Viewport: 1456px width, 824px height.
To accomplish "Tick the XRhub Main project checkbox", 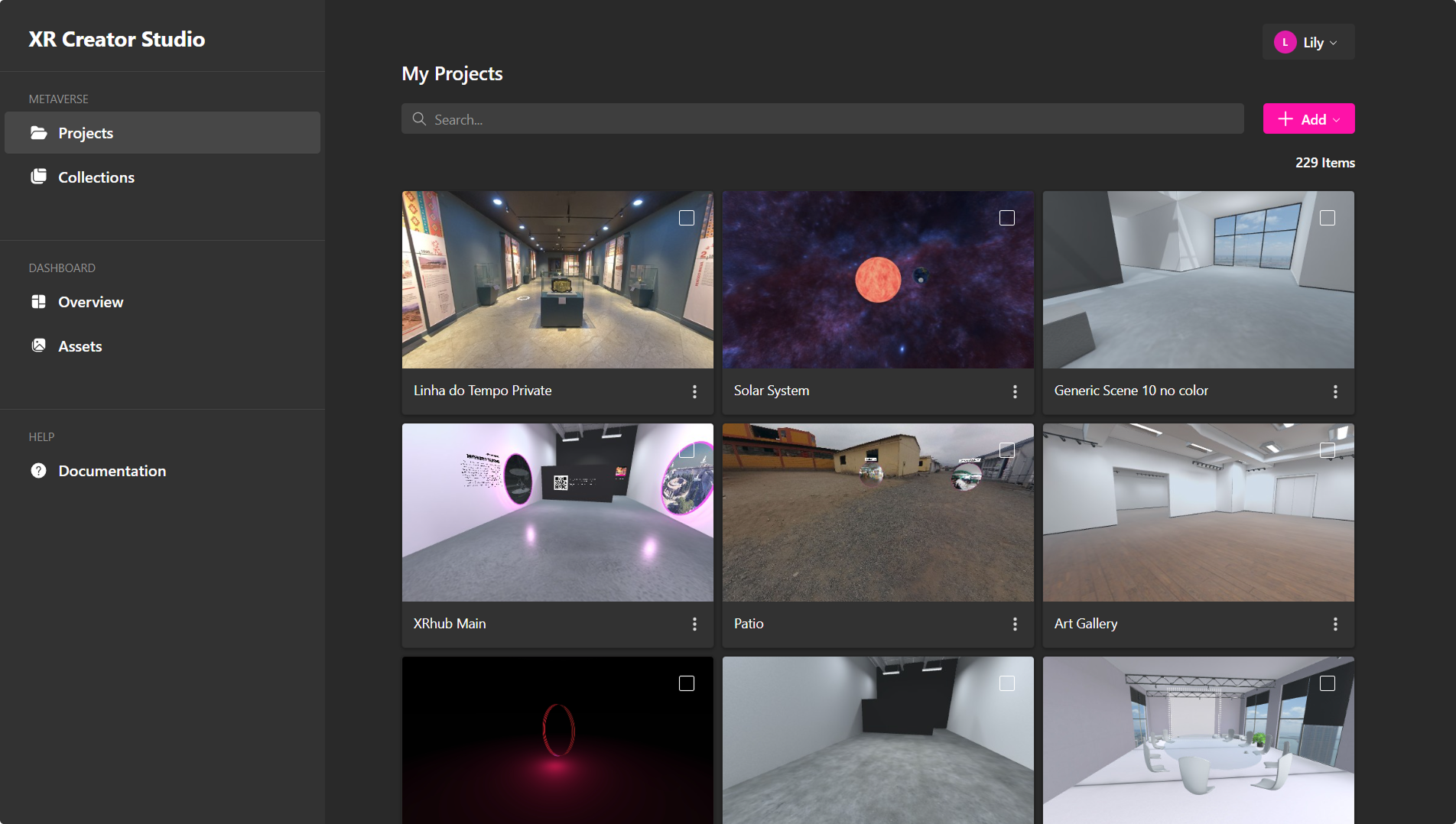I will [x=687, y=450].
